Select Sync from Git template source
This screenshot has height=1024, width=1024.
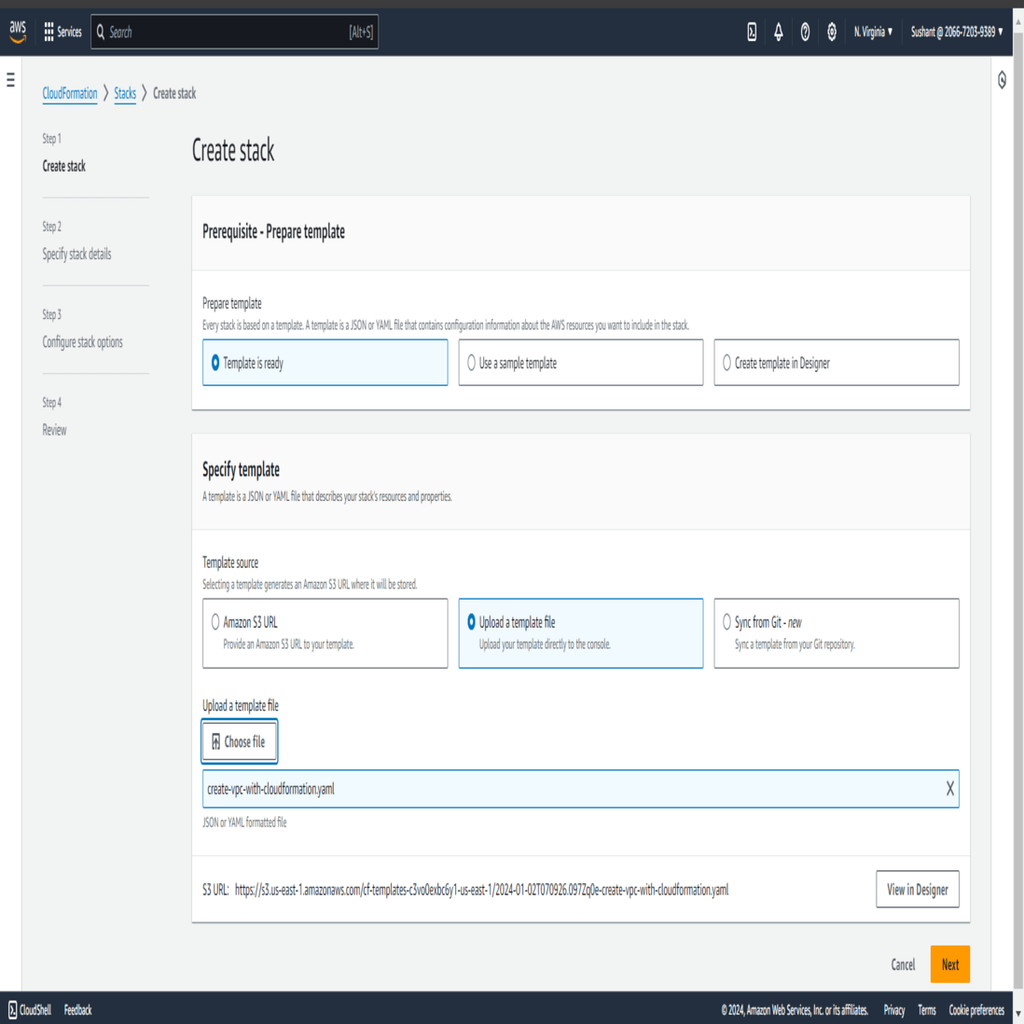pyautogui.click(x=837, y=633)
